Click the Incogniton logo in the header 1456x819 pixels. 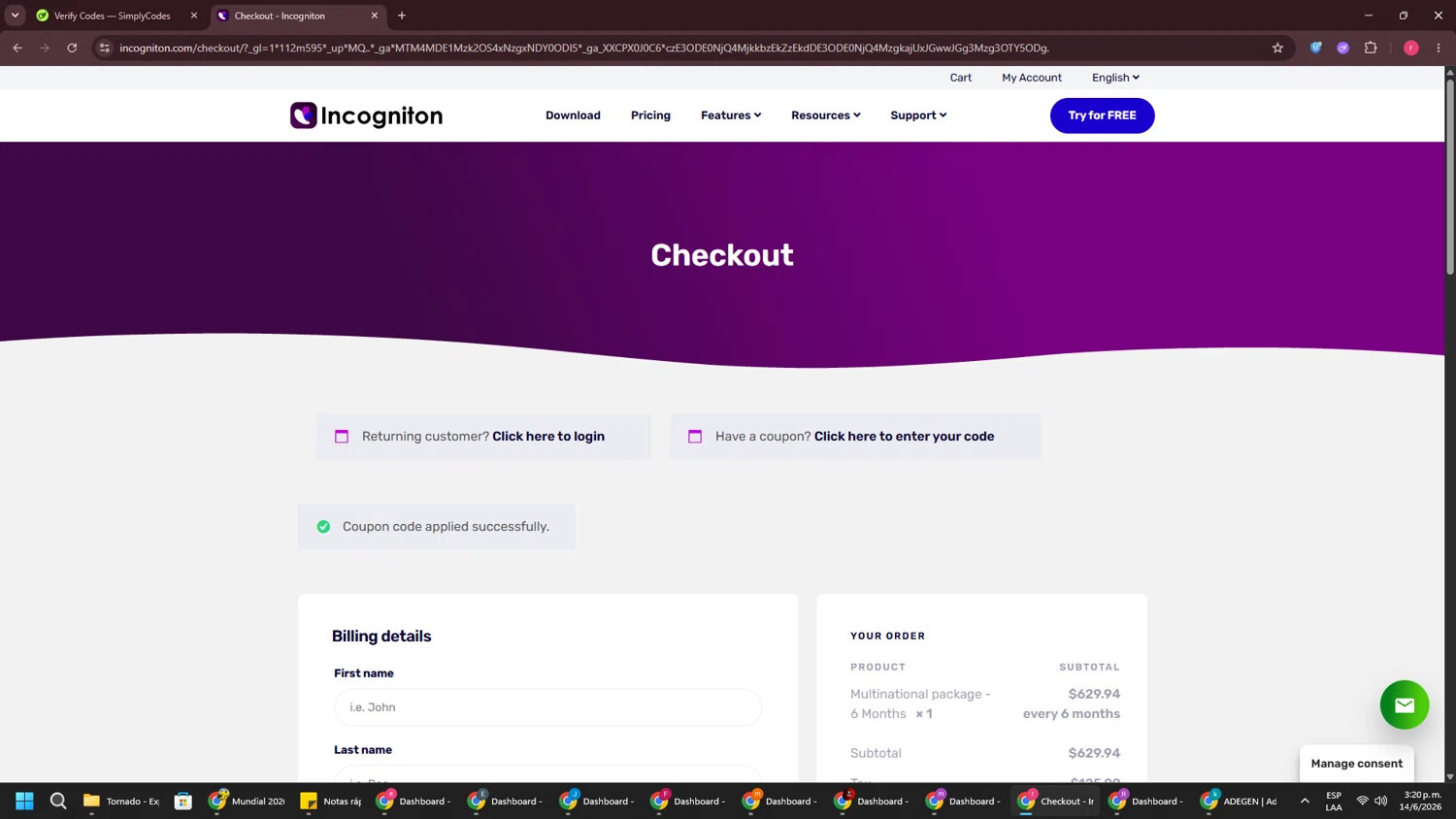[x=366, y=115]
